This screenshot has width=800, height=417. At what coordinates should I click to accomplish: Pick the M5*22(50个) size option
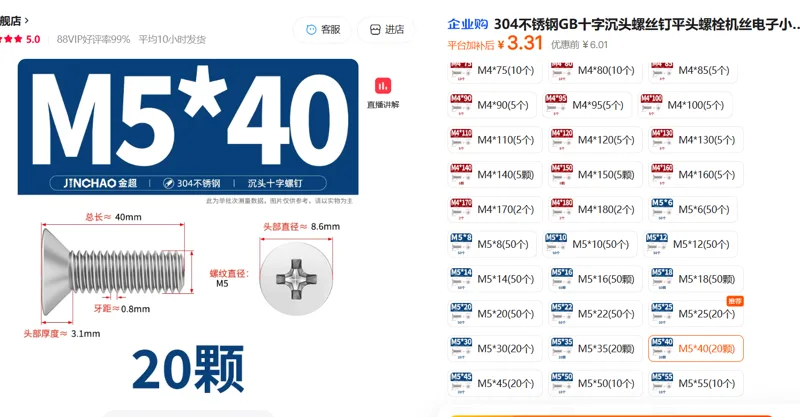coord(595,313)
